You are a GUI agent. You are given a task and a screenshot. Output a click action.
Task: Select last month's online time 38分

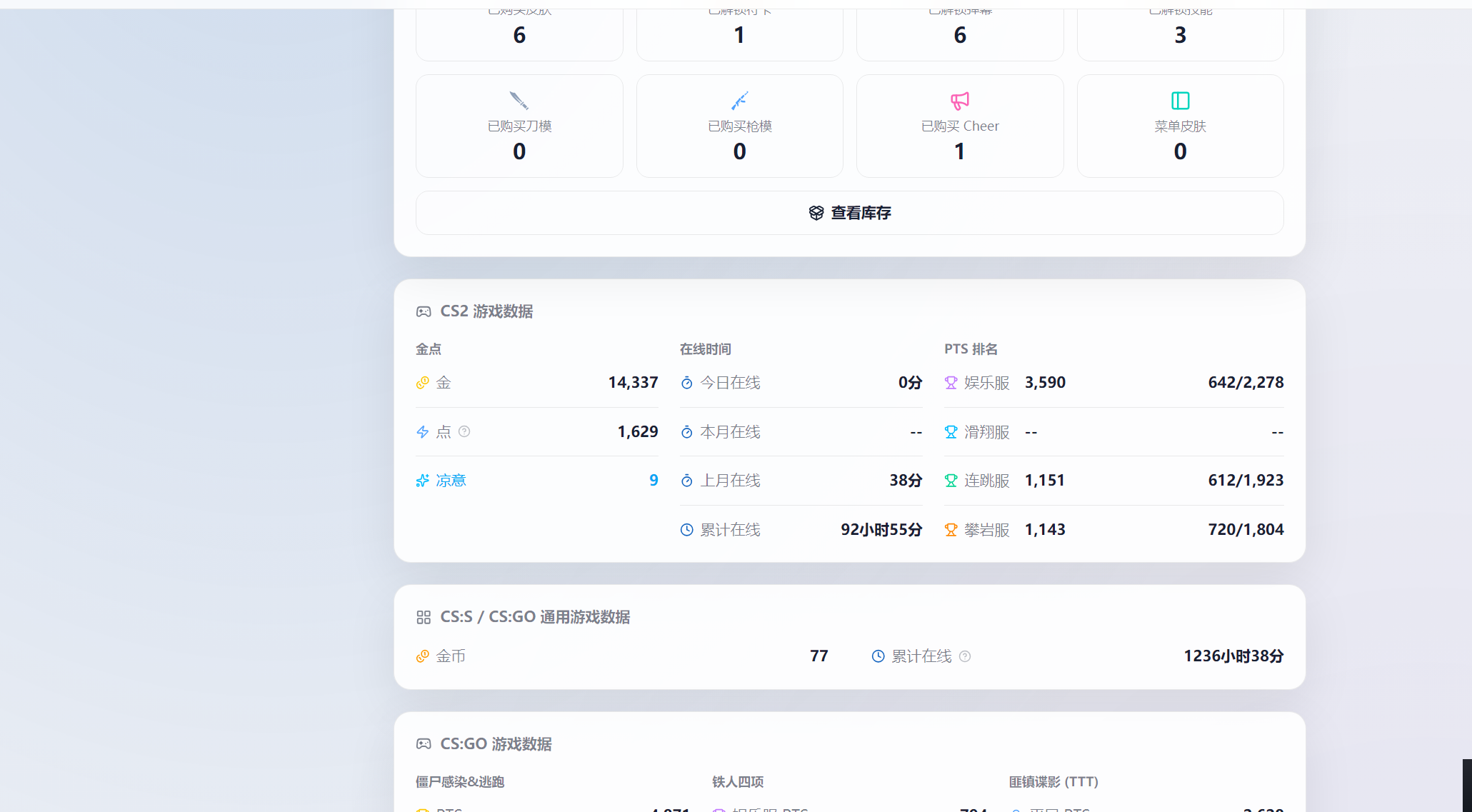906,481
